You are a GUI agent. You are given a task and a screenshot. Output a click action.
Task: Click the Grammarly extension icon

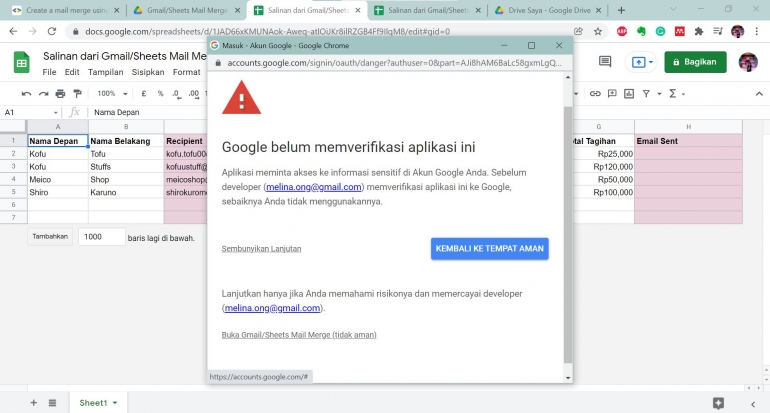pyautogui.click(x=660, y=31)
